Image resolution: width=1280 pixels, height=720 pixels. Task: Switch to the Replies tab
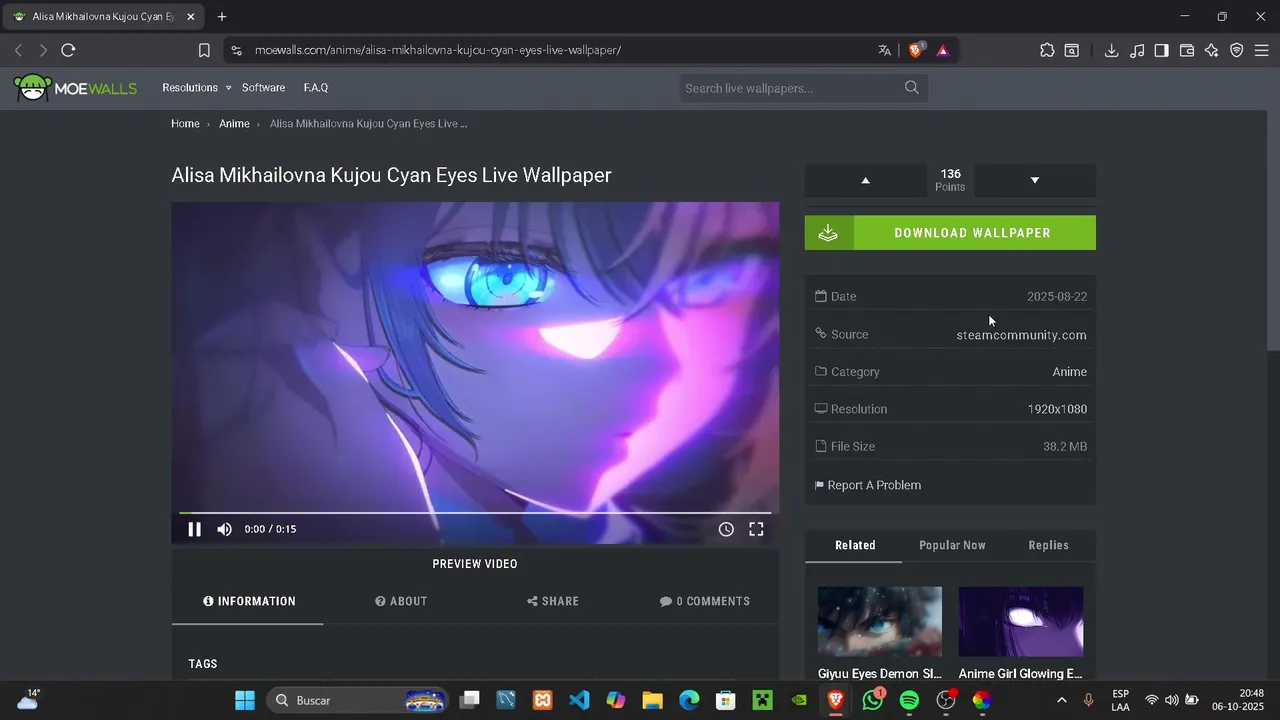pyautogui.click(x=1048, y=545)
